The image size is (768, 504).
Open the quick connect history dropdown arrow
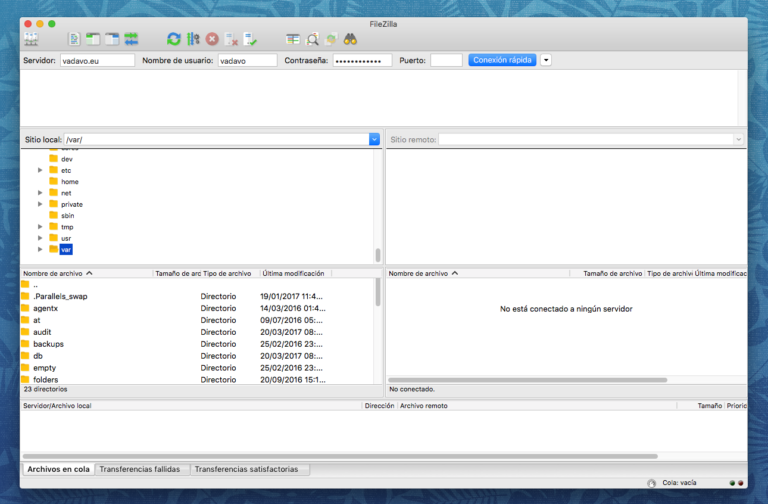546,60
